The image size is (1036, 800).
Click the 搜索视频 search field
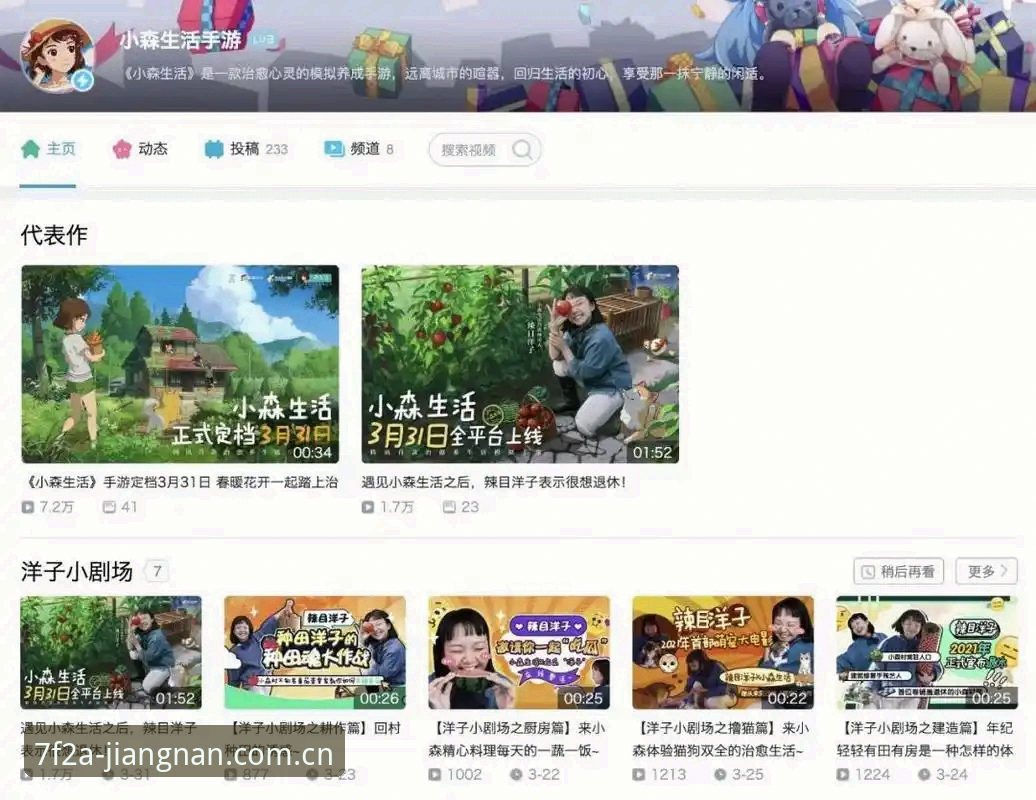pos(485,150)
